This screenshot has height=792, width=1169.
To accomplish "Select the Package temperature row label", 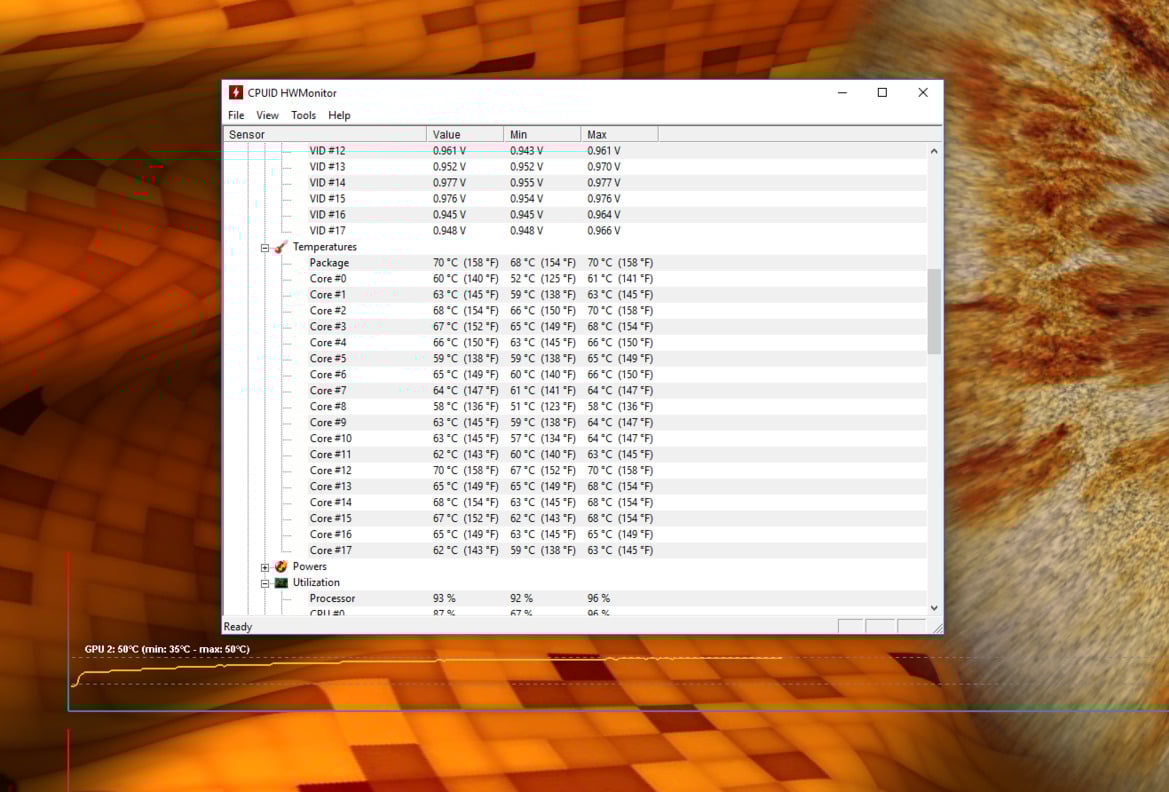I will coord(329,263).
